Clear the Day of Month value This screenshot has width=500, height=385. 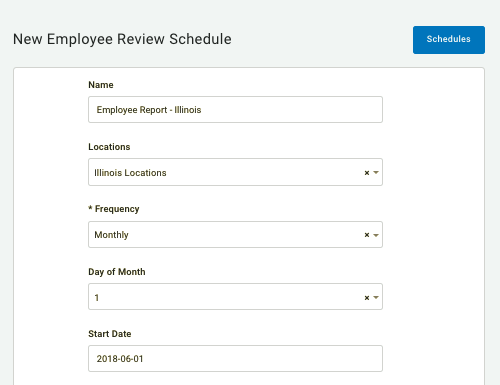tap(367, 298)
